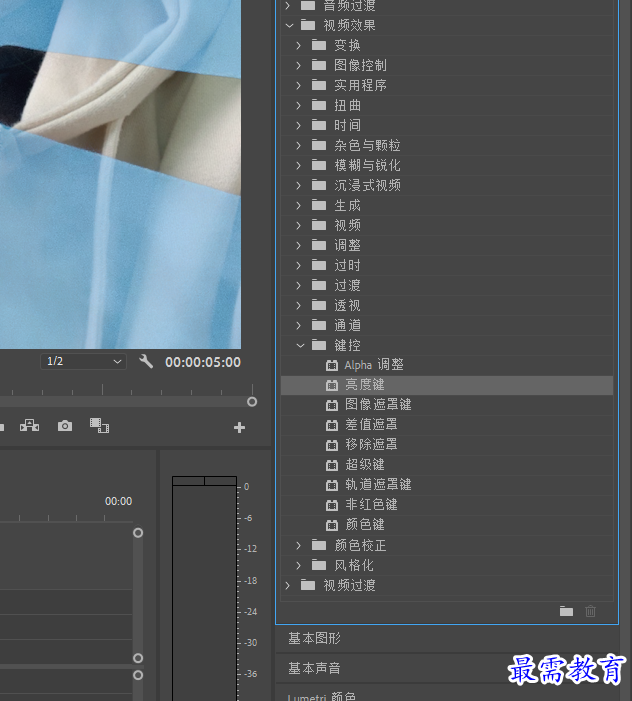Image resolution: width=632 pixels, height=701 pixels.
Task: Expand the 沉浸式视频 folder
Action: pyautogui.click(x=299, y=185)
